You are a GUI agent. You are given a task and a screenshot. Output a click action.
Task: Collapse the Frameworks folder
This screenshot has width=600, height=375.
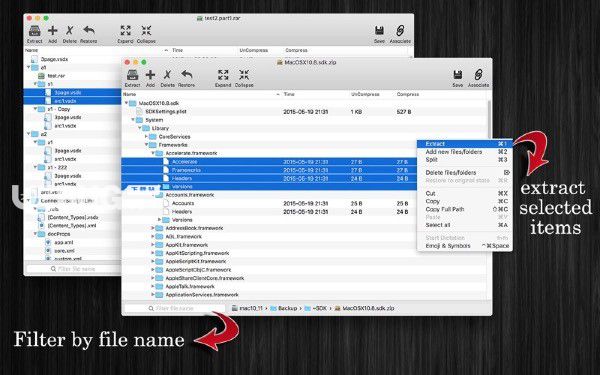[x=147, y=145]
